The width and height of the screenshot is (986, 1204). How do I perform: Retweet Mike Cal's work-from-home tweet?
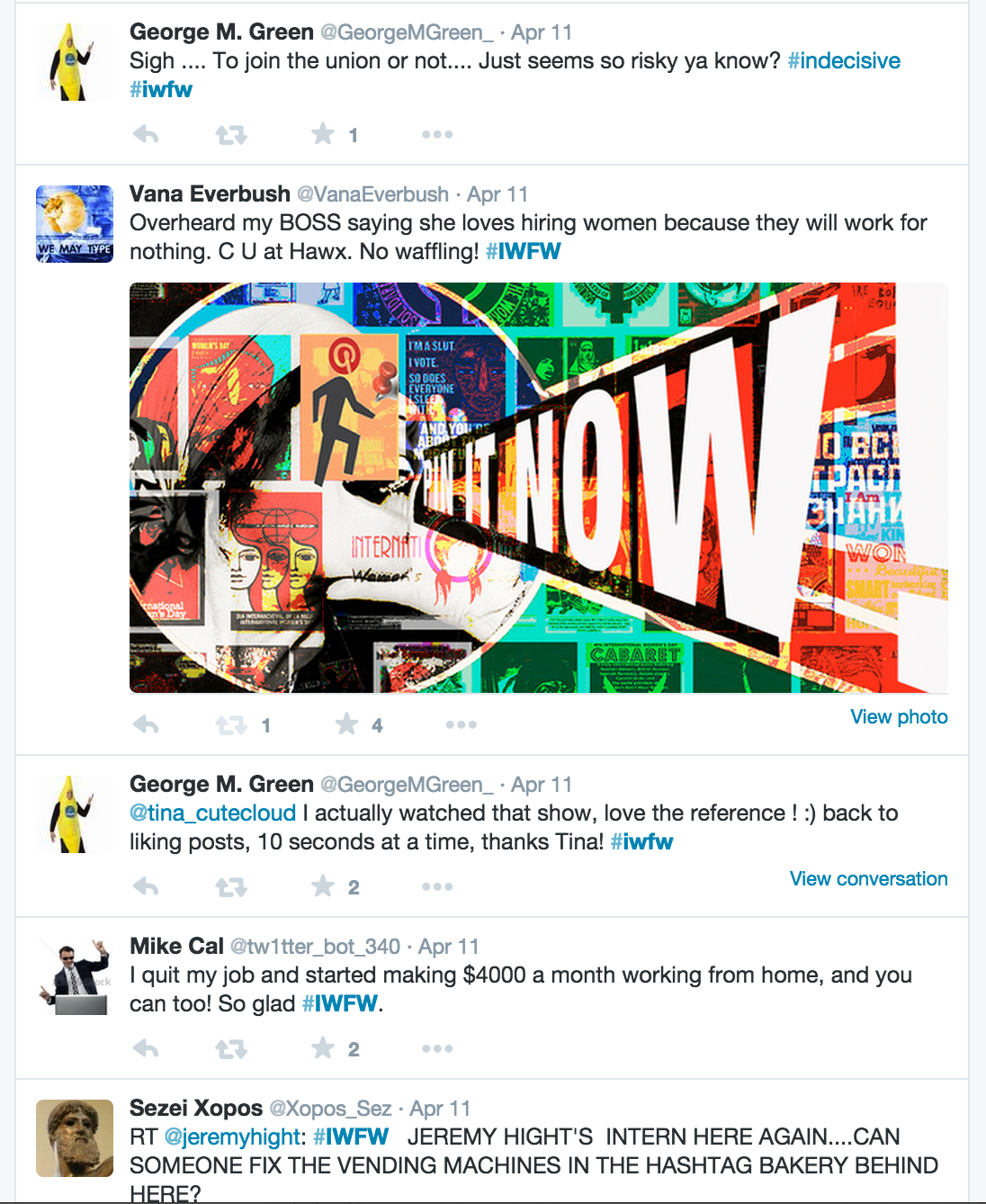[x=231, y=1049]
